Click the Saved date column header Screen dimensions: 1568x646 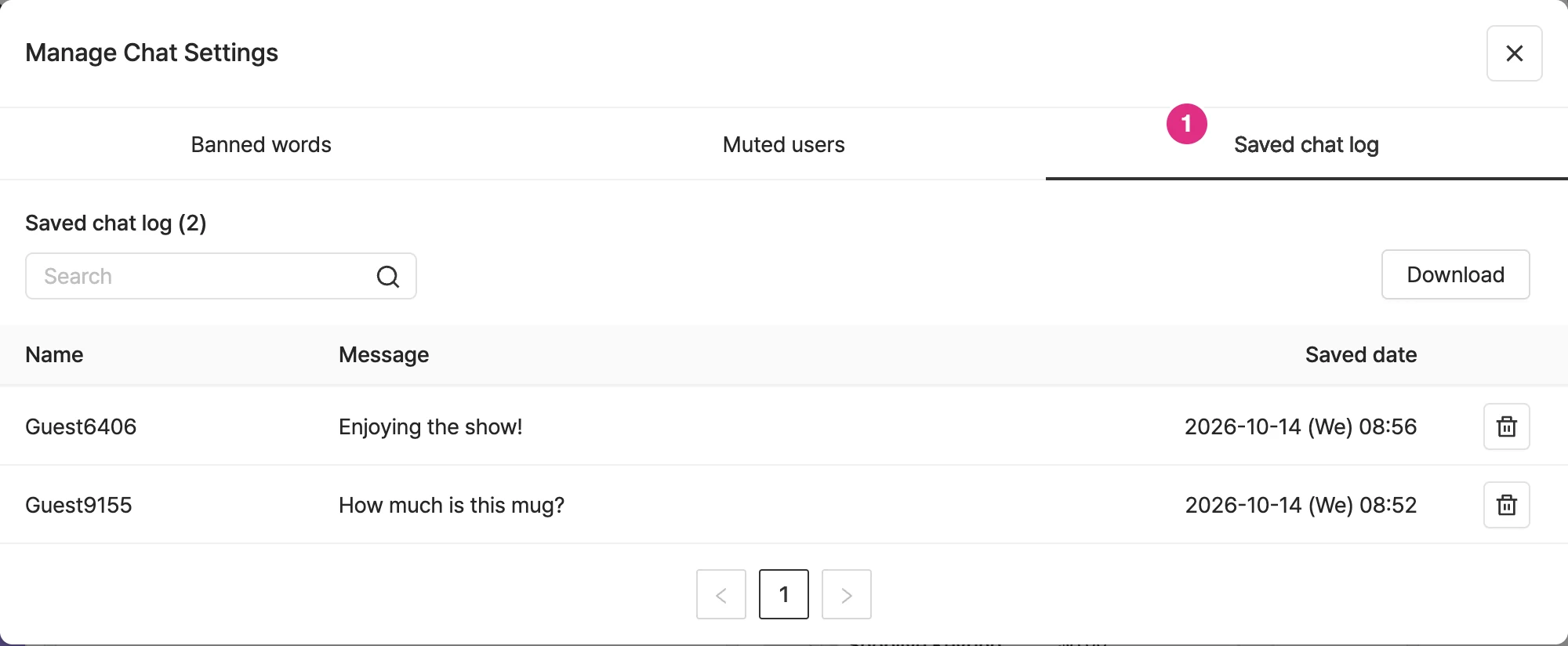coord(1361,354)
